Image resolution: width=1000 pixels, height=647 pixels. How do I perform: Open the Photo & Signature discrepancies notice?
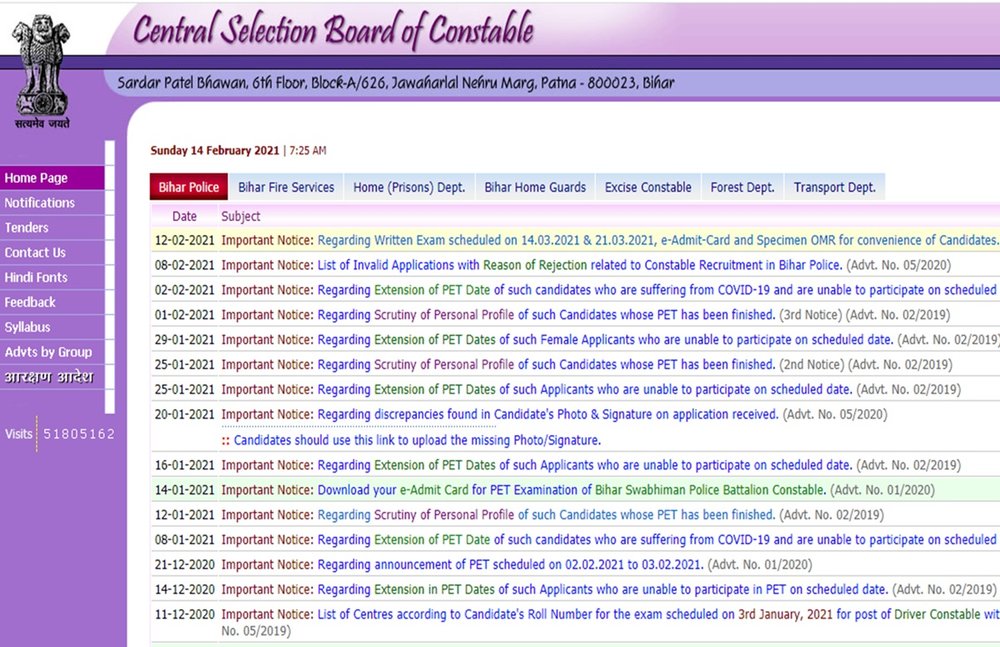tap(548, 415)
